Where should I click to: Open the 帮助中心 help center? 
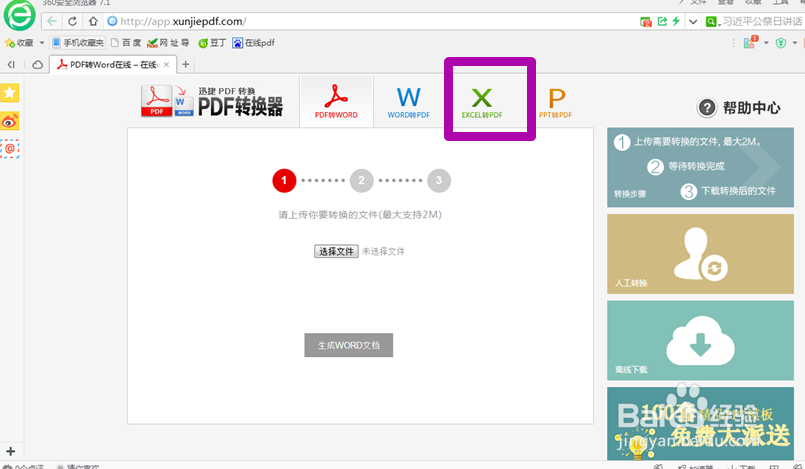738,108
